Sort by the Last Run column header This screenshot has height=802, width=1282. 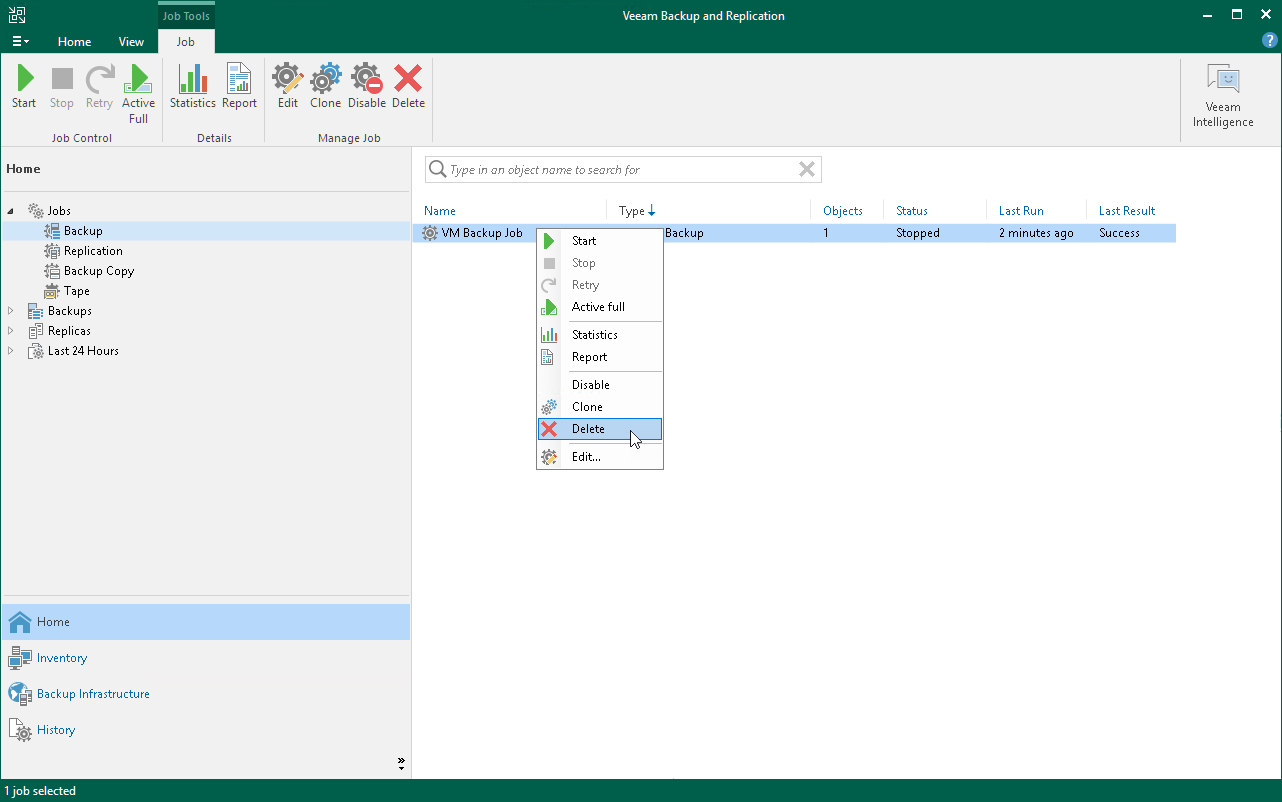(1021, 211)
